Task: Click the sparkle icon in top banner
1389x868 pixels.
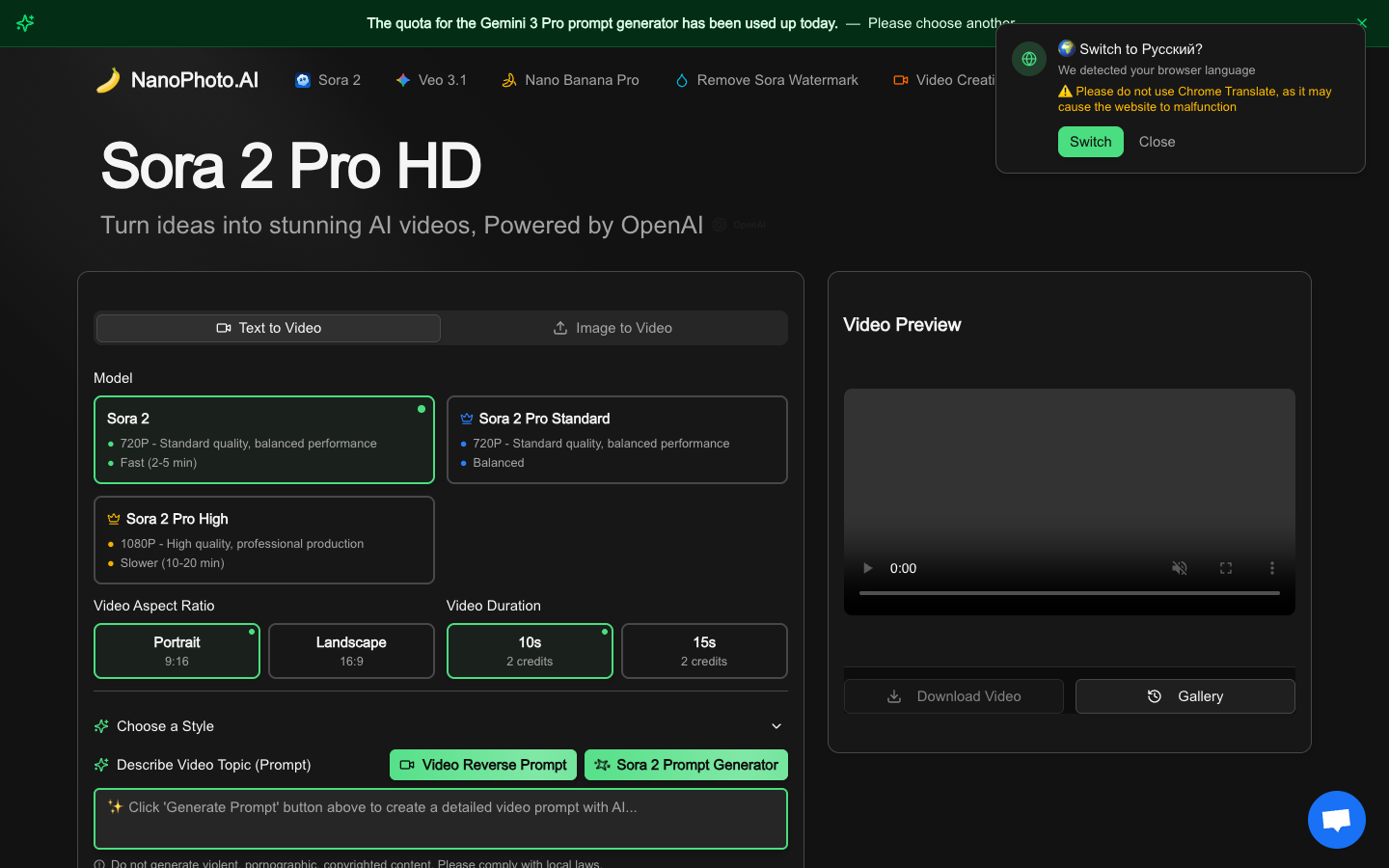Action: [x=26, y=23]
